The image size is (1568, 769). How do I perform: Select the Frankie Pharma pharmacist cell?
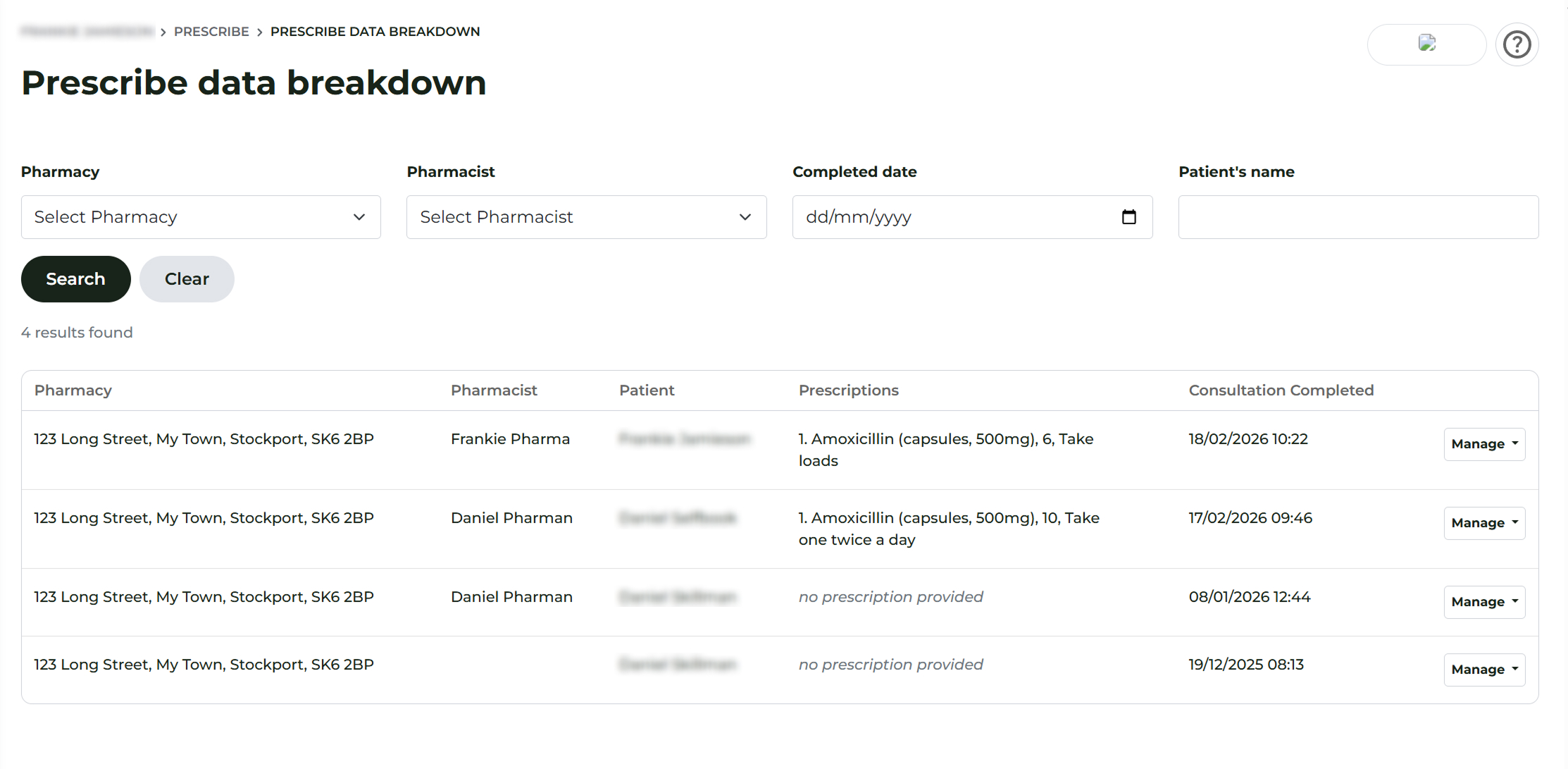[510, 439]
